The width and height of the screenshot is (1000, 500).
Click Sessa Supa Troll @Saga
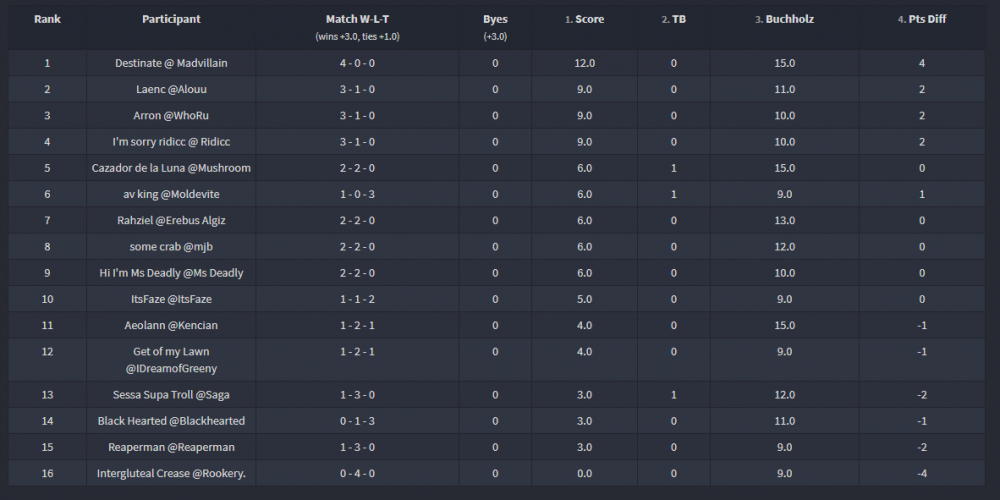click(171, 395)
